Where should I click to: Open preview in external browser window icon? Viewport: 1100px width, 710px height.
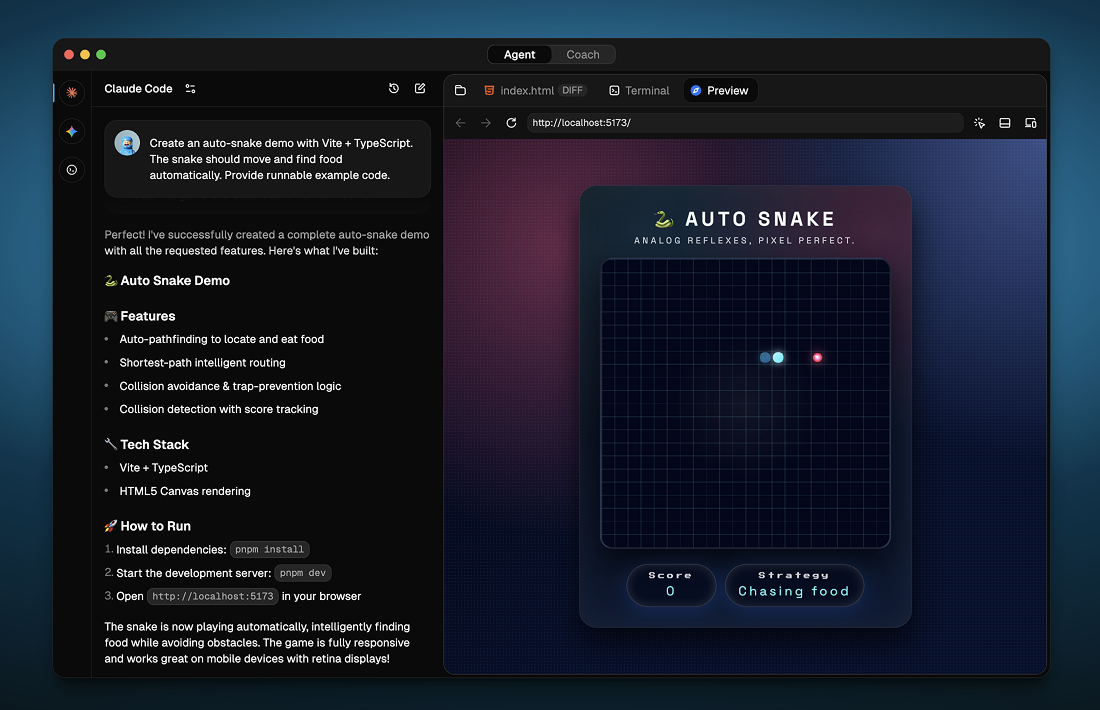tap(1031, 122)
